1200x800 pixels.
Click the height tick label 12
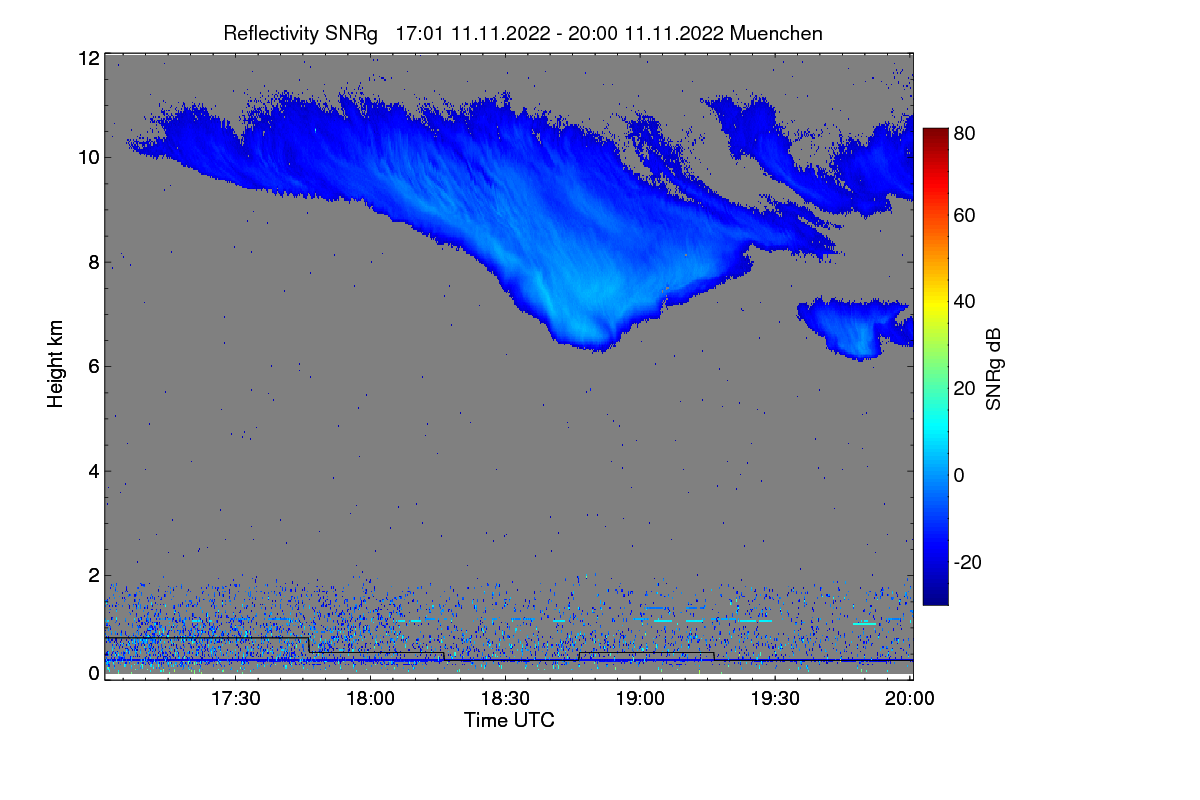[89, 58]
